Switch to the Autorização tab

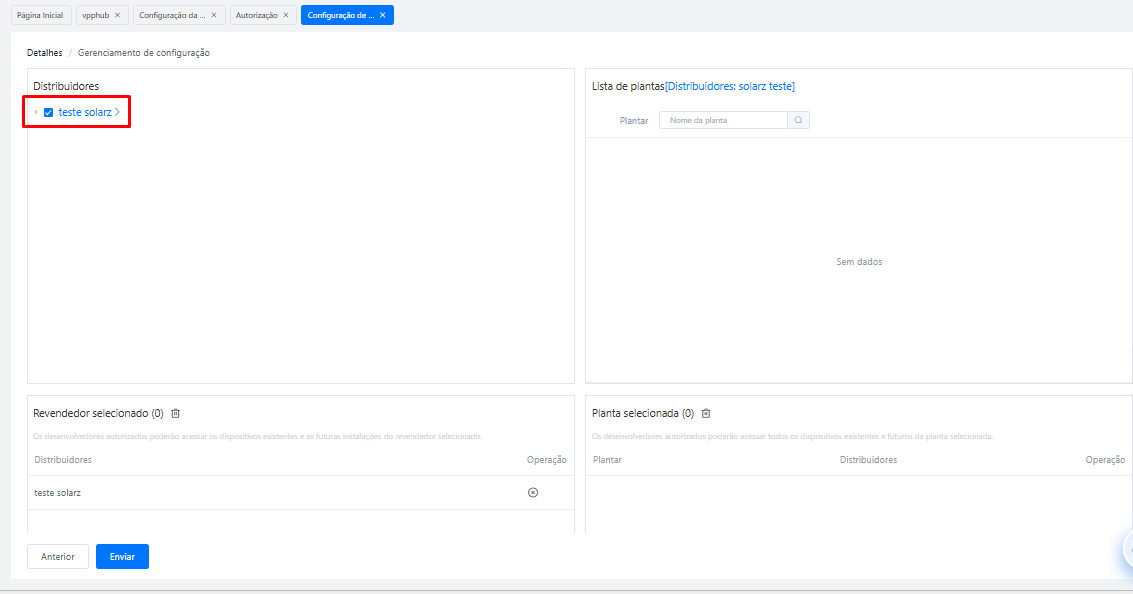coord(256,15)
